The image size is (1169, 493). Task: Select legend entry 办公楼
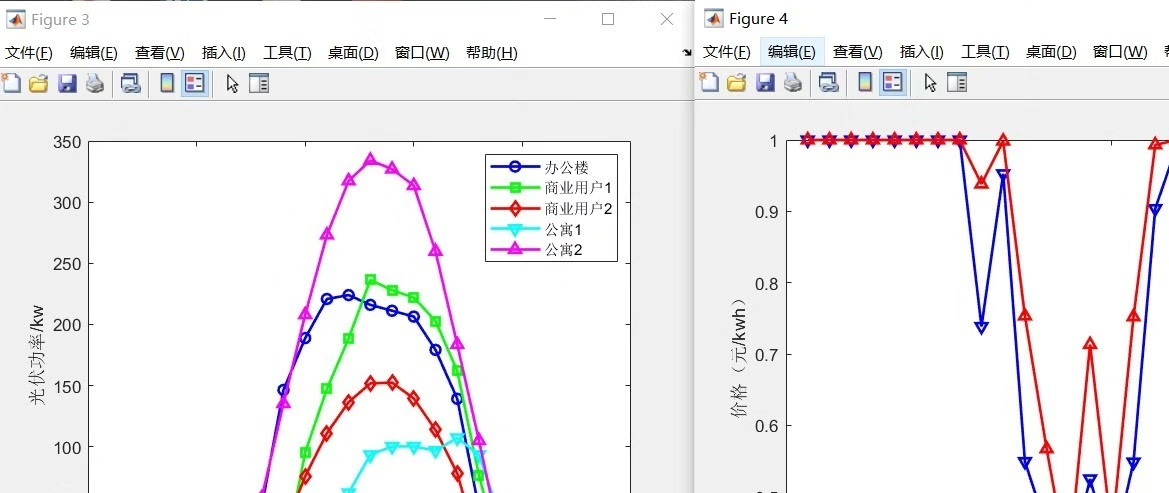567,167
